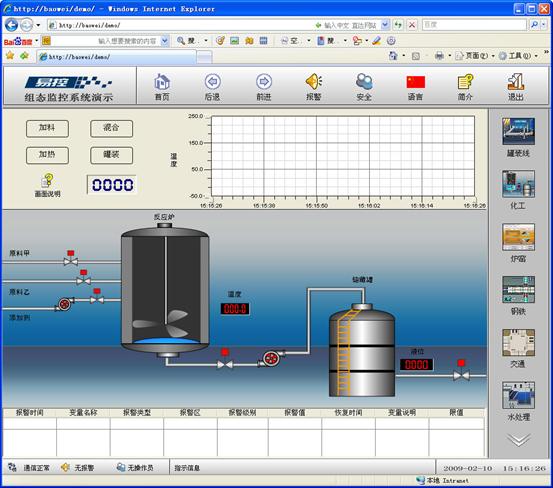Toggle the 添加剂 pump on the inlet line
553x488 pixels.
(65, 304)
